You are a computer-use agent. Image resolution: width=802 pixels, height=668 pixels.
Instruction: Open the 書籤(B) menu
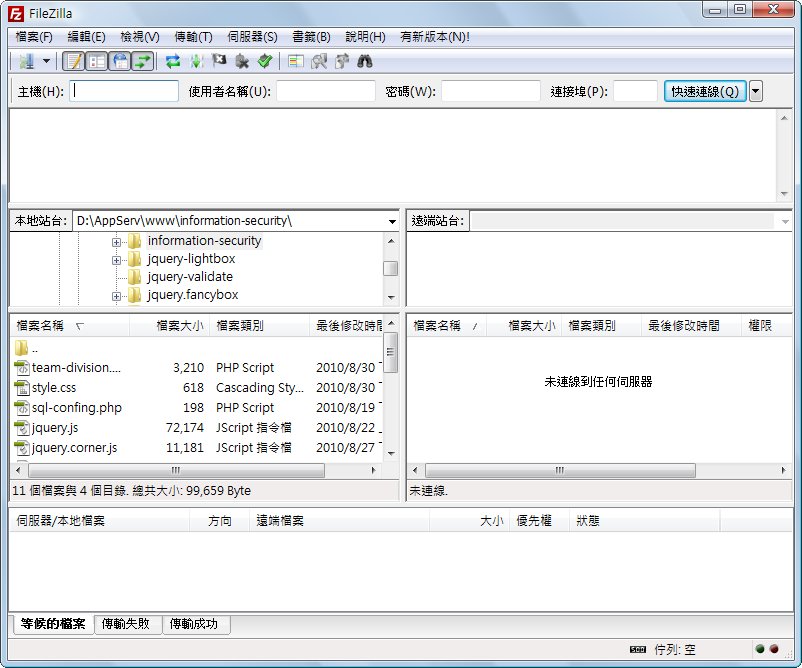tap(311, 37)
